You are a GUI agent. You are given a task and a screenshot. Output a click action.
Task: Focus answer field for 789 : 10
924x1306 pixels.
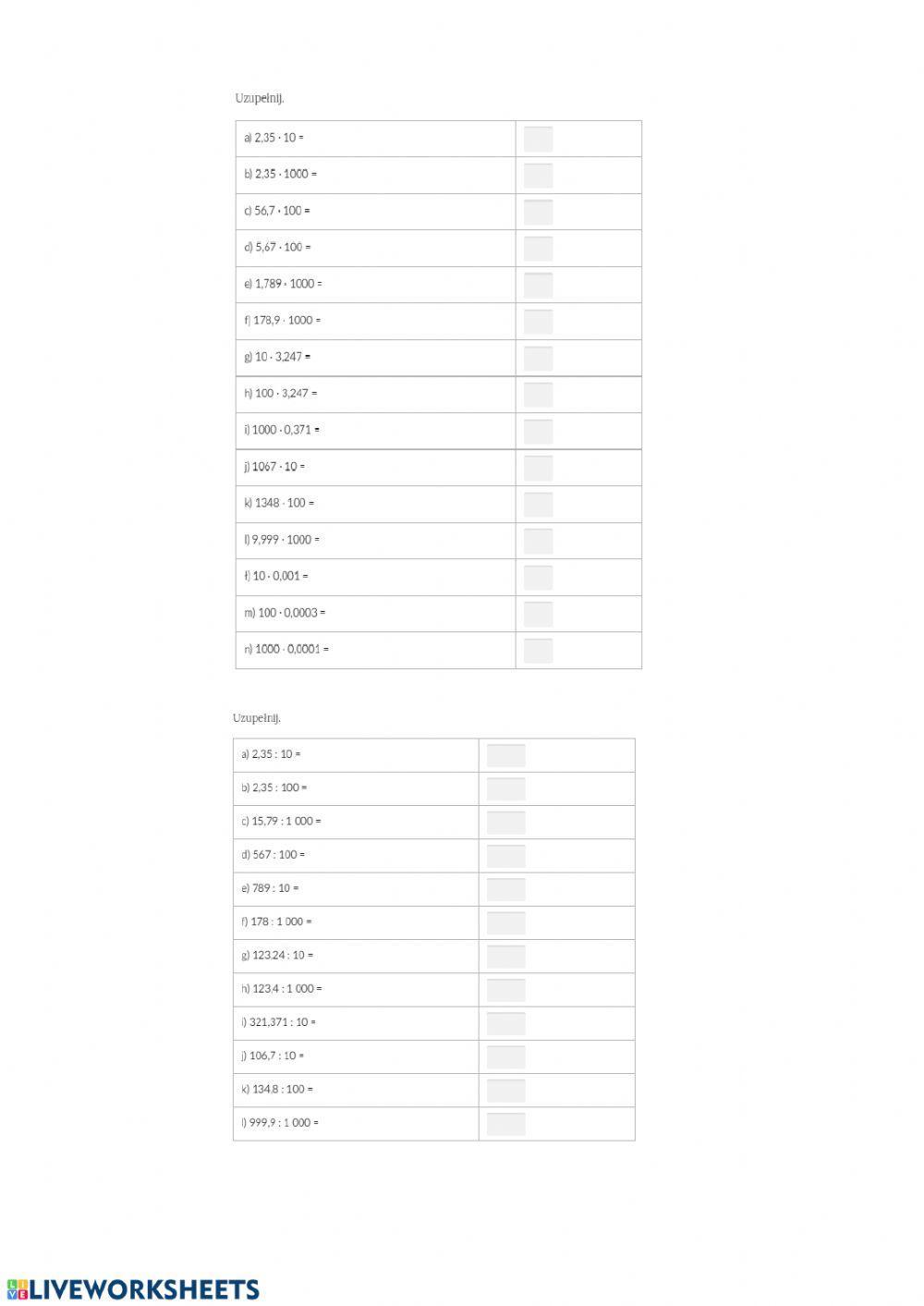click(x=505, y=889)
